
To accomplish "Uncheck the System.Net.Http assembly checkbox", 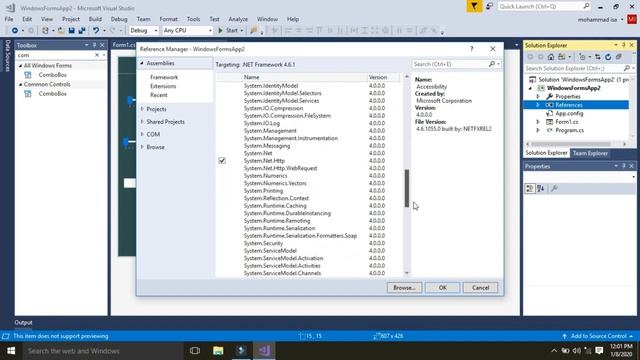I will [x=222, y=161].
